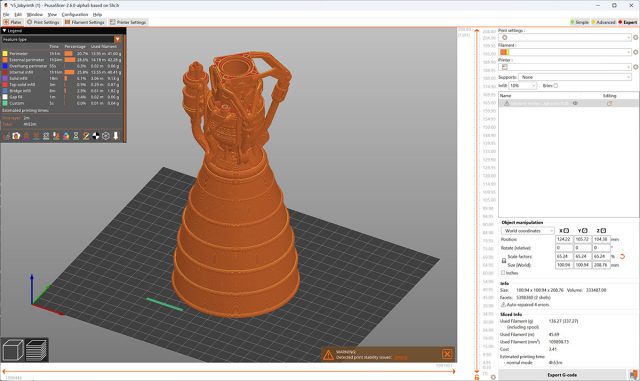
Task: Toggle the wipe visibility icon in legend toolbar
Action: 16,136
